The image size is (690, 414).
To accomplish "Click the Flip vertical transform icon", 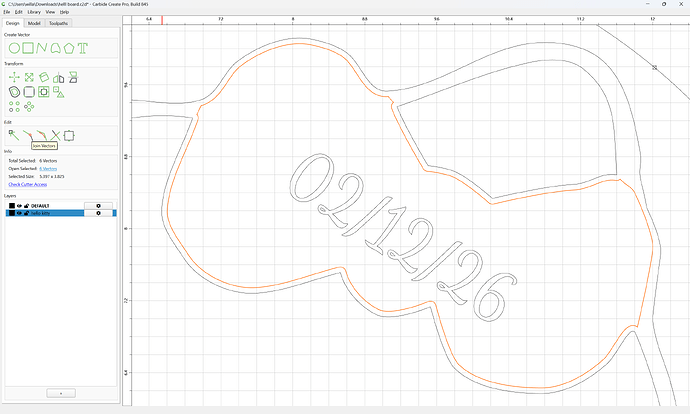I will point(73,77).
